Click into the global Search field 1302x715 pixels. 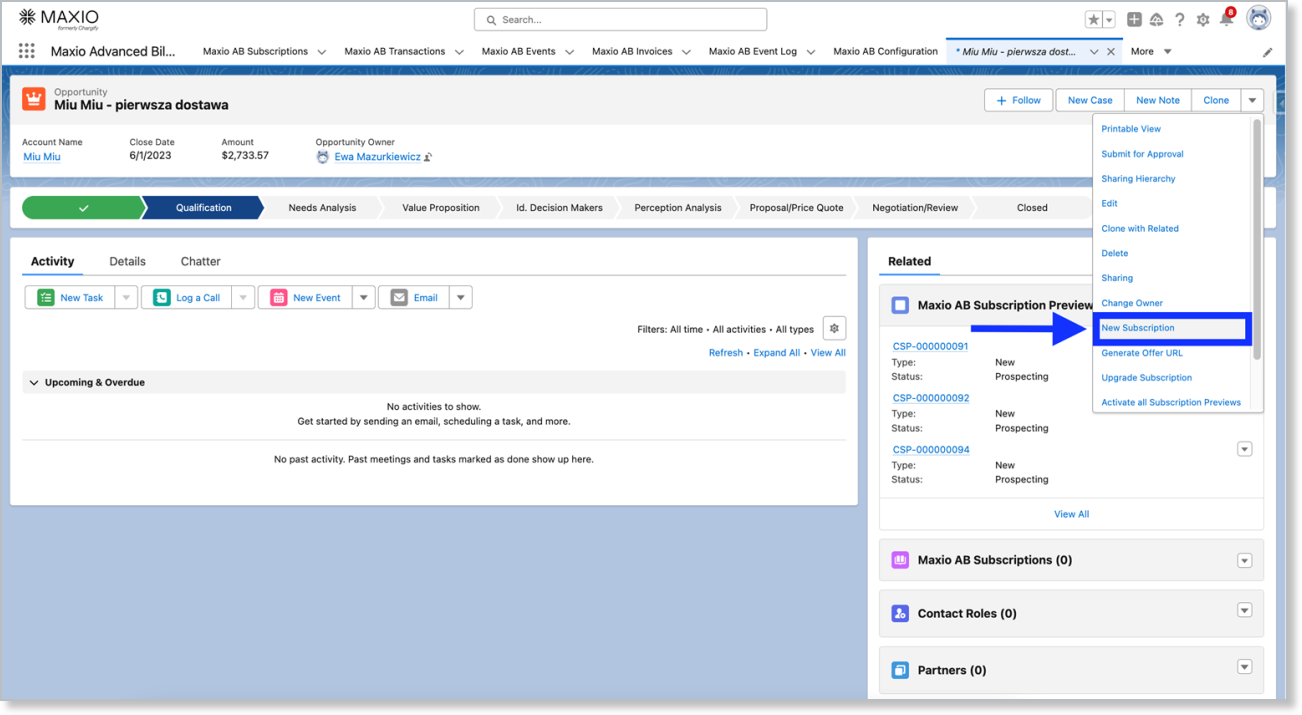pyautogui.click(x=620, y=19)
